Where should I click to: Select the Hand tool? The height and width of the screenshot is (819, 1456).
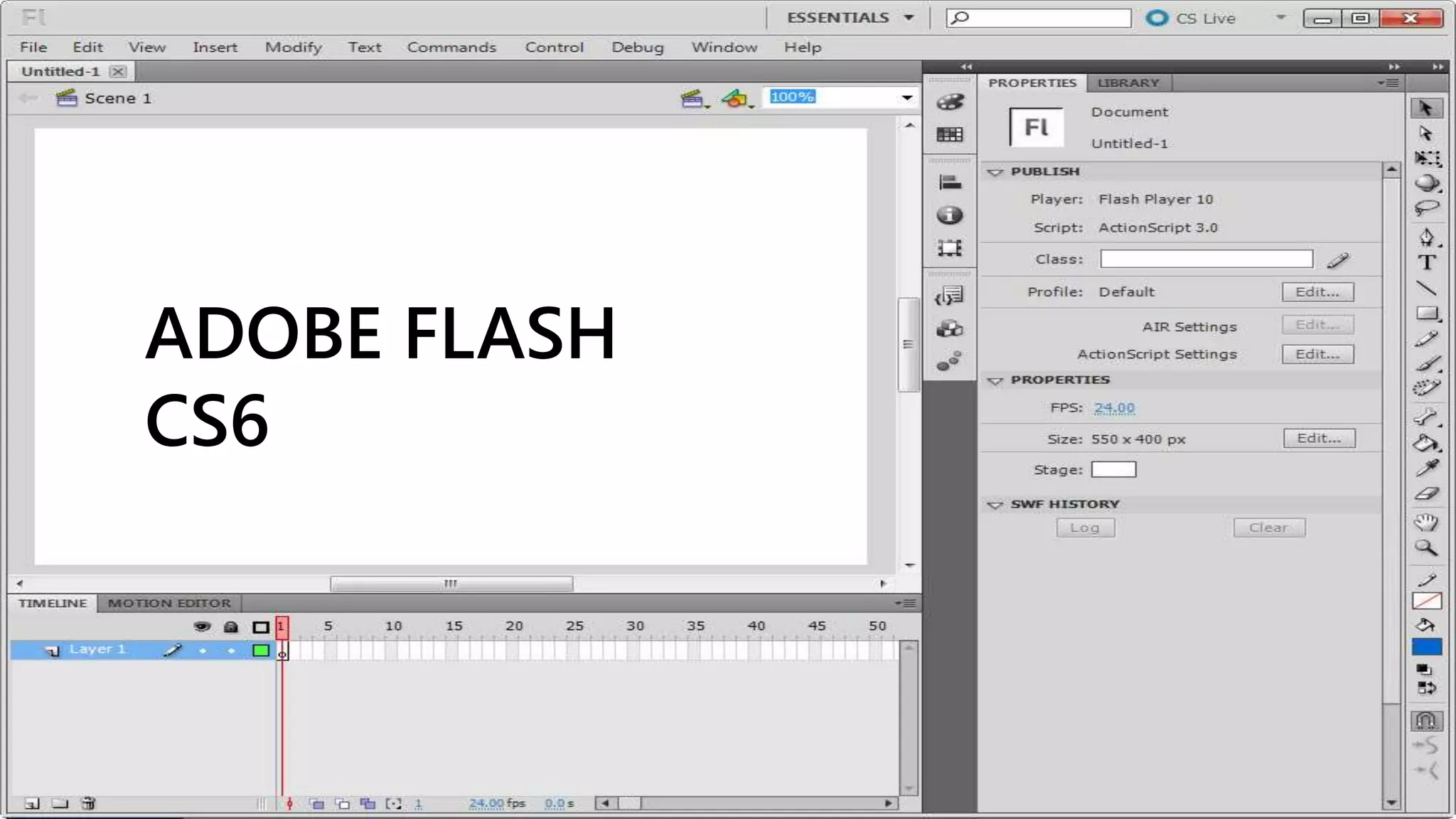(x=1426, y=523)
